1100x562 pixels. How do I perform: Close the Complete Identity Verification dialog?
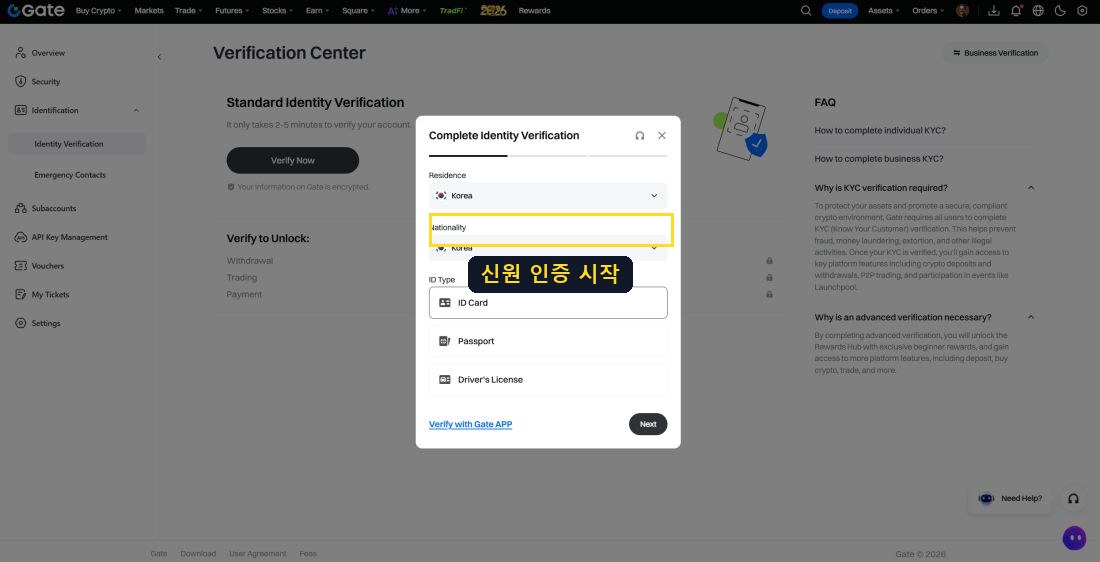662,135
